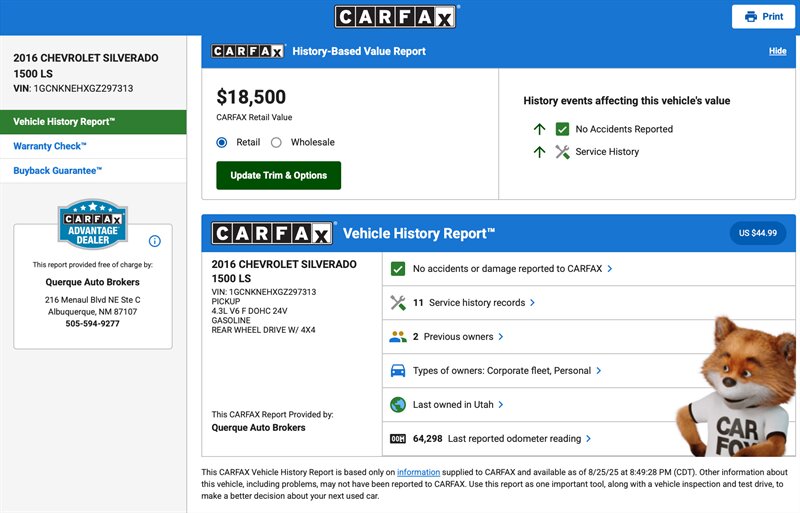Open the Warranty Check tab in sidebar
Viewport: 800px width, 513px height.
coord(50,146)
